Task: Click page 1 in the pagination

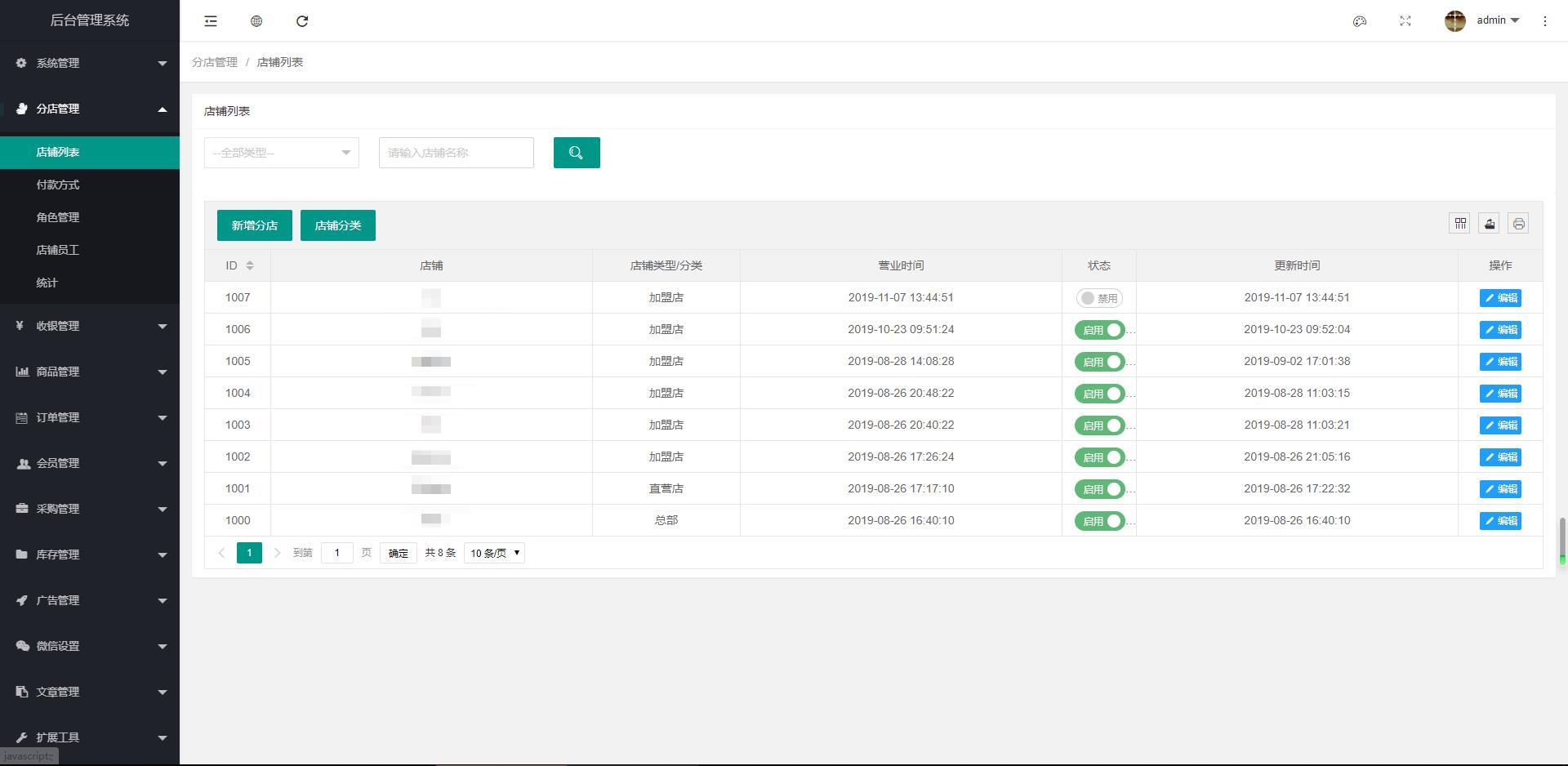Action: 249,553
